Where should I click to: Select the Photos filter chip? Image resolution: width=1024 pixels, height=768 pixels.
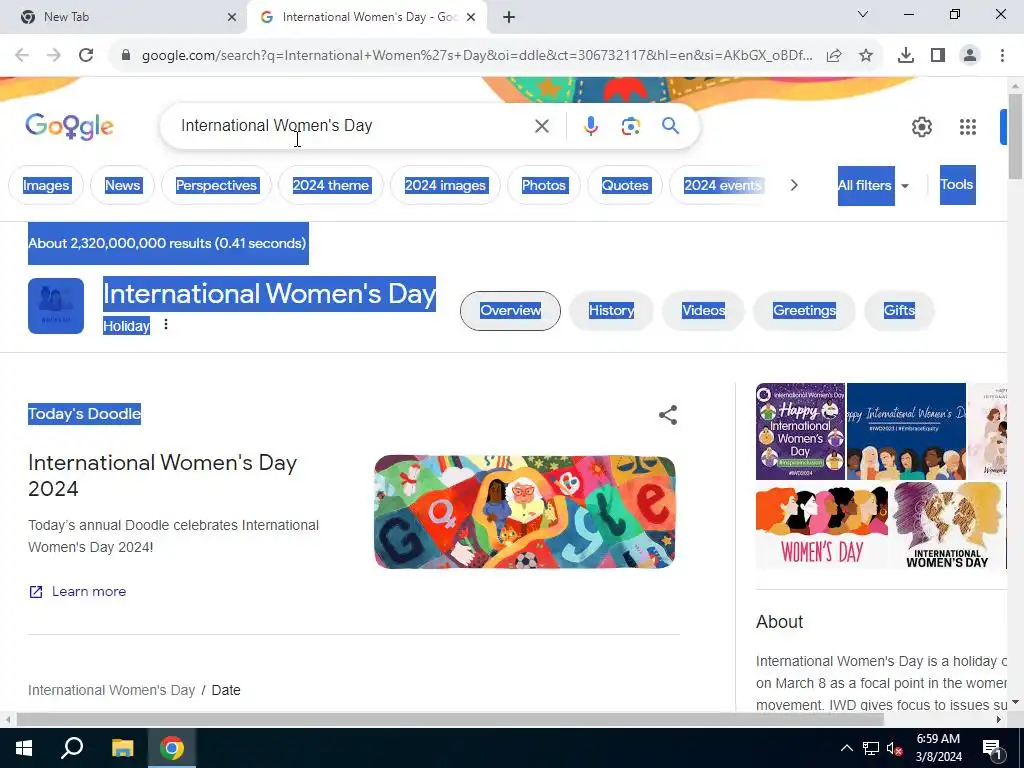(543, 185)
